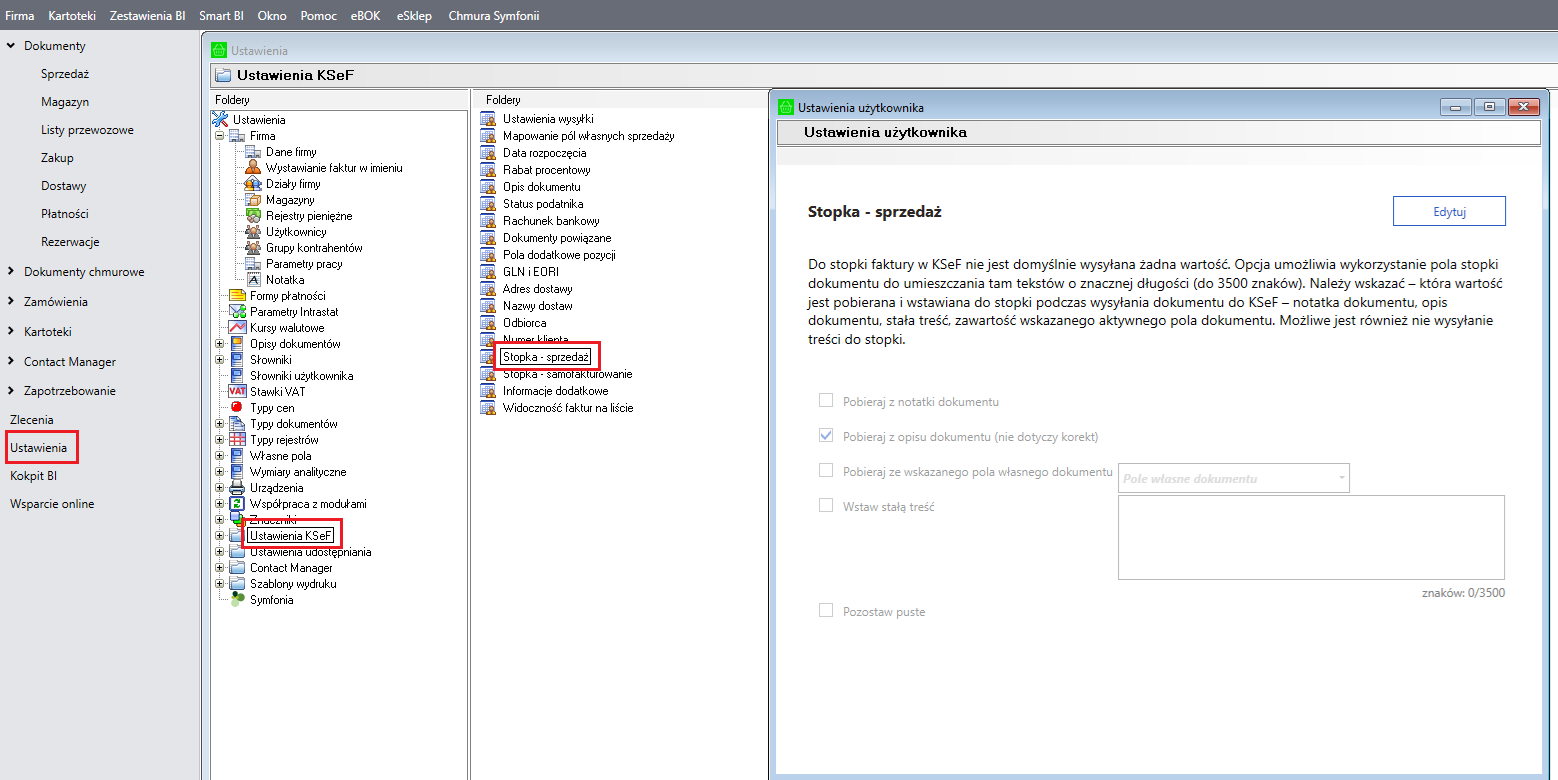Image resolution: width=1558 pixels, height=780 pixels.
Task: Expand the Zamówienia sidebar section
Action: [10, 302]
